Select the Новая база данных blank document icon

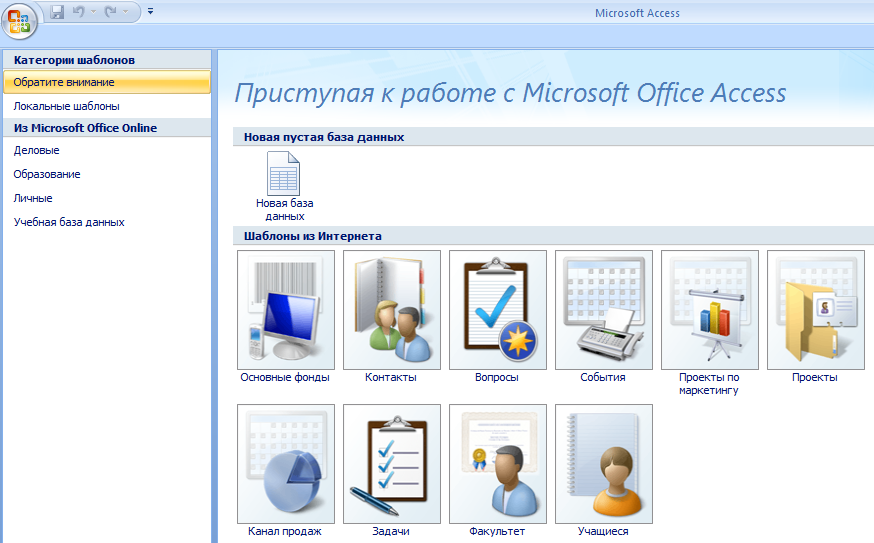coord(284,173)
